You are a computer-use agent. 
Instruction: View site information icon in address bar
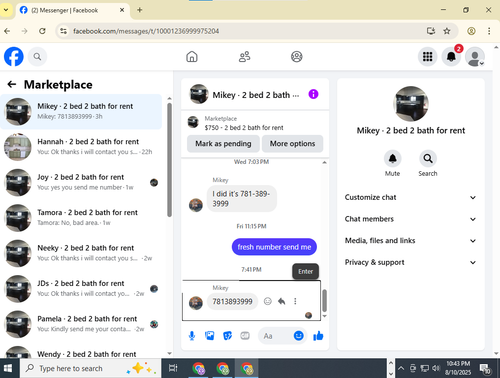(63, 31)
